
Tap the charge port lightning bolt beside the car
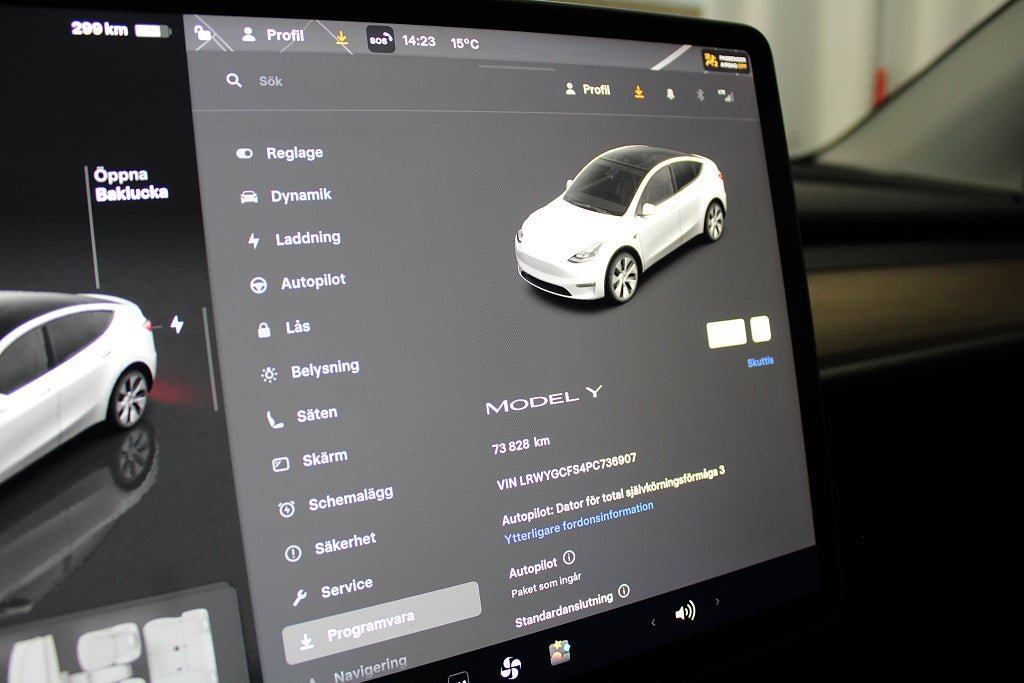click(x=177, y=324)
